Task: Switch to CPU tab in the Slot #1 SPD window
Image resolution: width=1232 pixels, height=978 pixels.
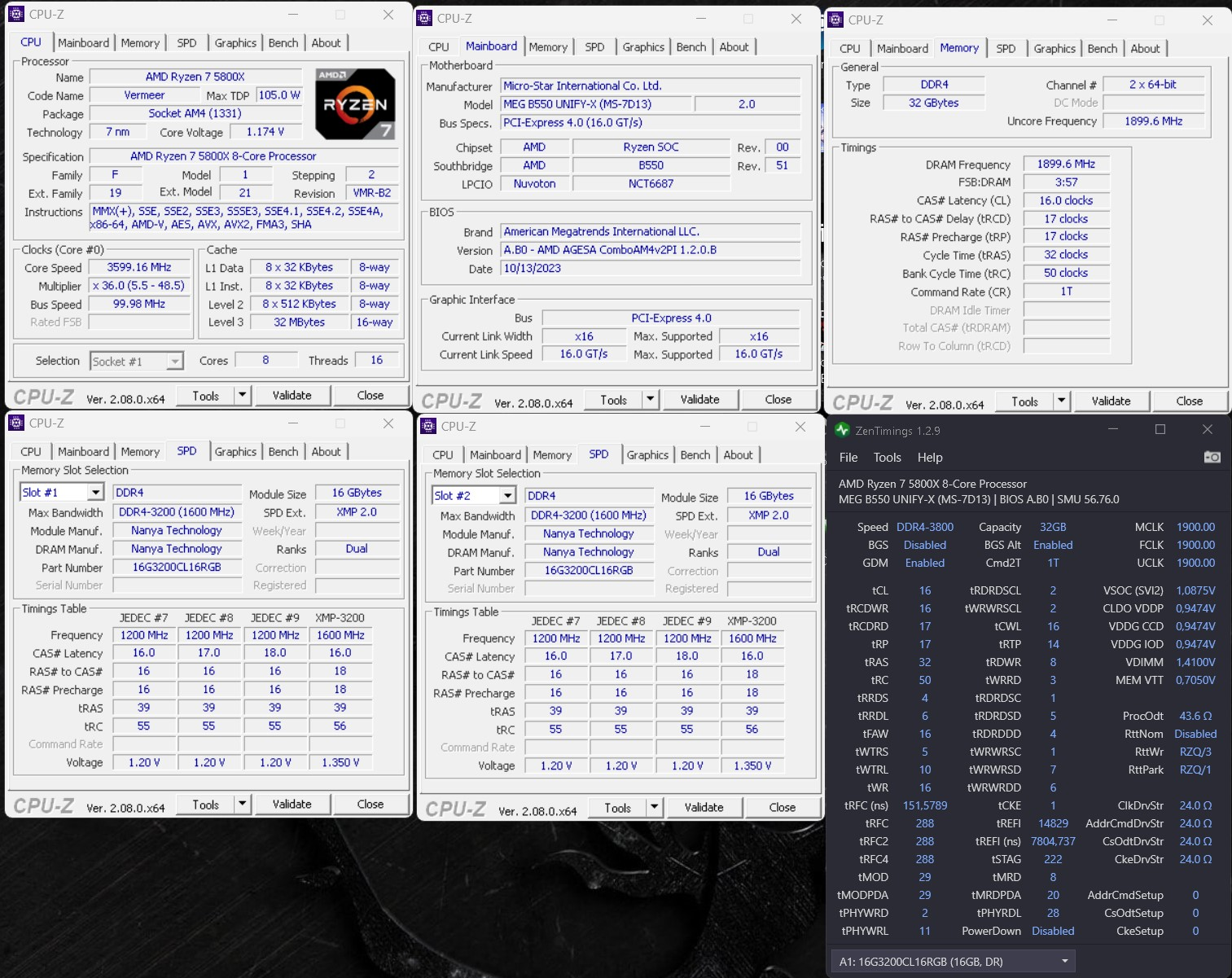Action: coord(31,451)
